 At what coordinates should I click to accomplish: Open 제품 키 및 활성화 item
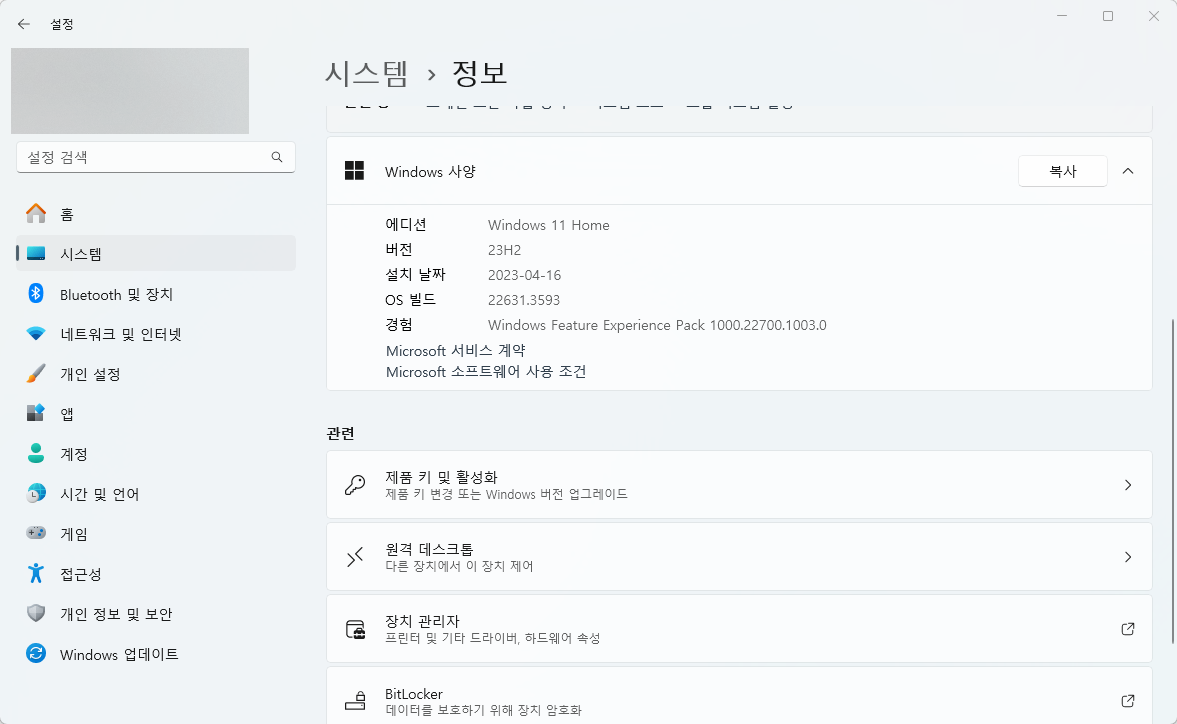point(739,485)
